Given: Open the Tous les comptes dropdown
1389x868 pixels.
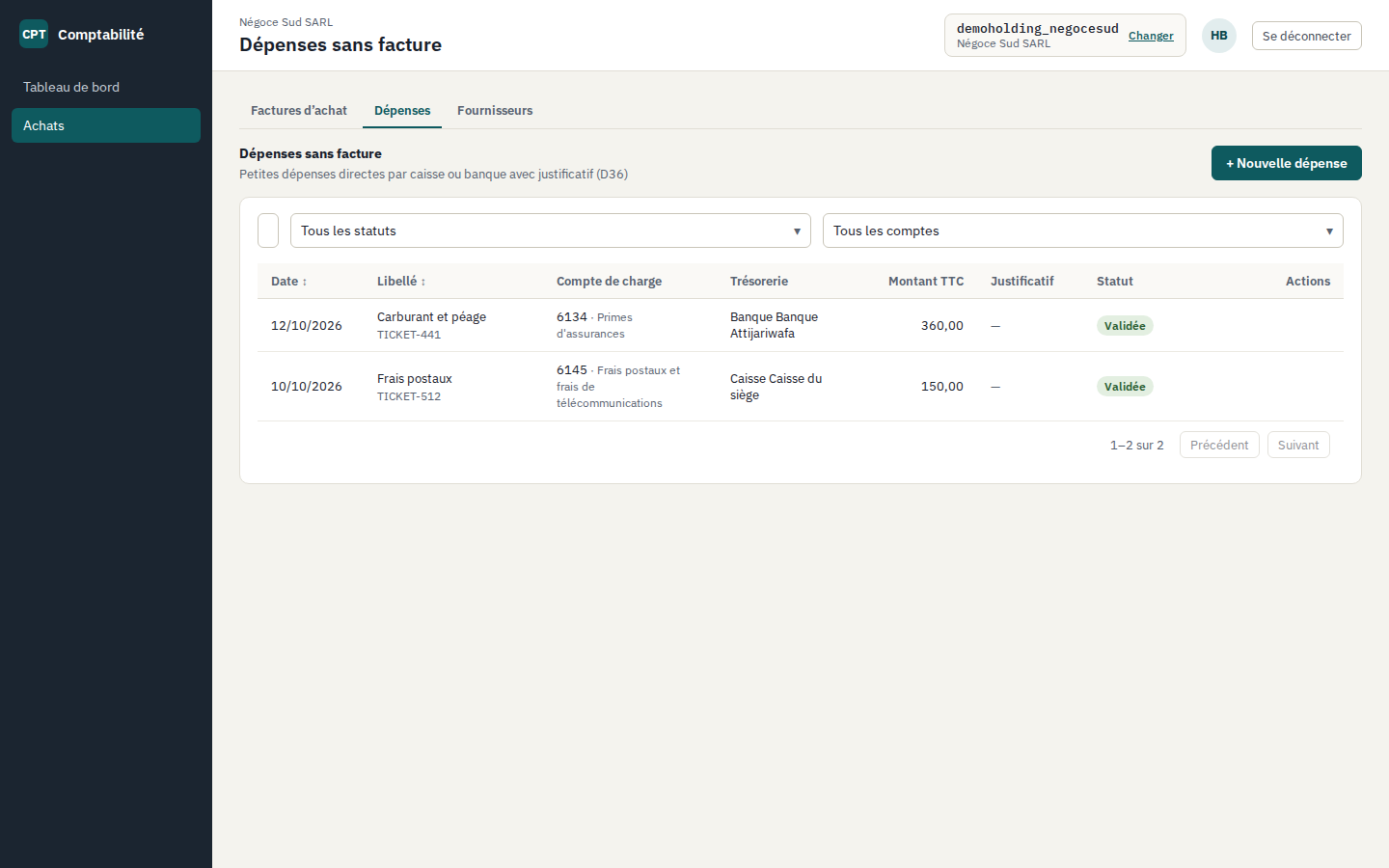Looking at the screenshot, I should point(1083,231).
